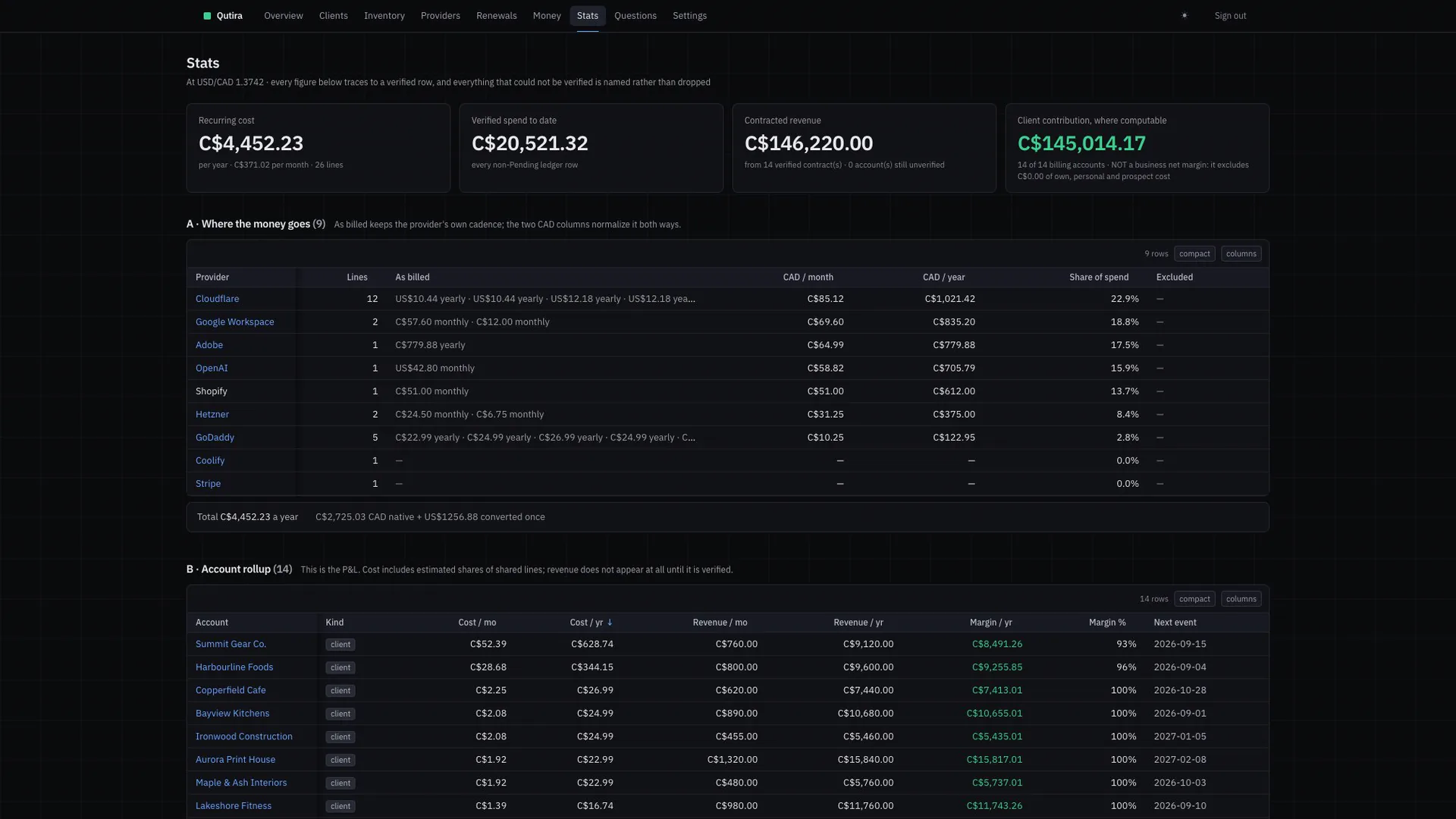The height and width of the screenshot is (819, 1456).
Task: Open the Coolify provider link
Action: 210,461
